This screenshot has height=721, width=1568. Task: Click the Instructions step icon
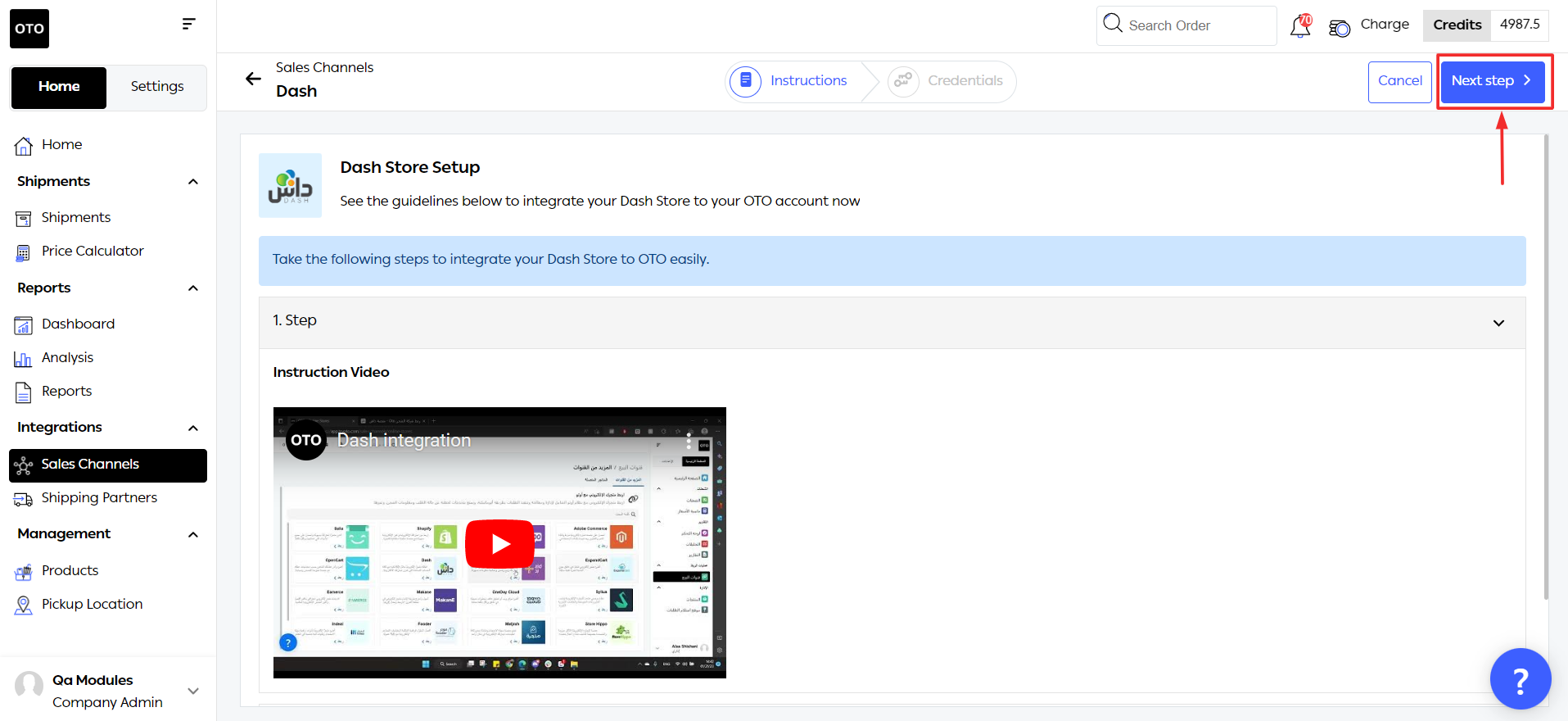pos(745,81)
